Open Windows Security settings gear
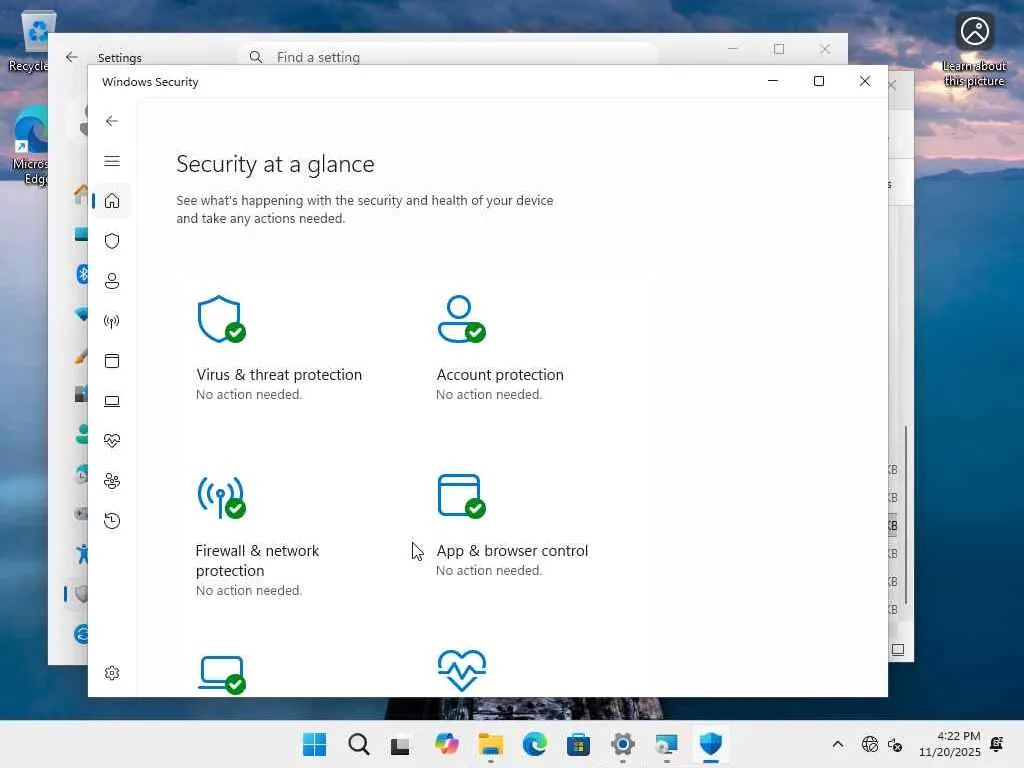Image resolution: width=1024 pixels, height=768 pixels. pos(112,673)
